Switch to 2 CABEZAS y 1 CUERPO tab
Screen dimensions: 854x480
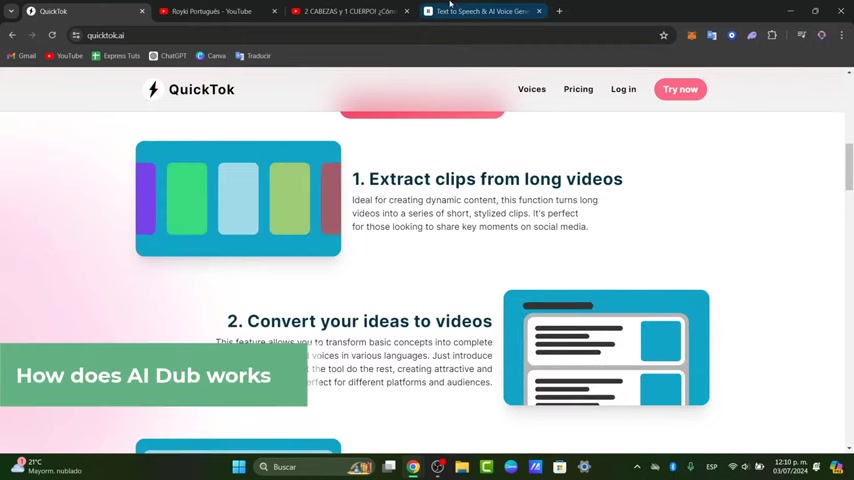(x=350, y=11)
